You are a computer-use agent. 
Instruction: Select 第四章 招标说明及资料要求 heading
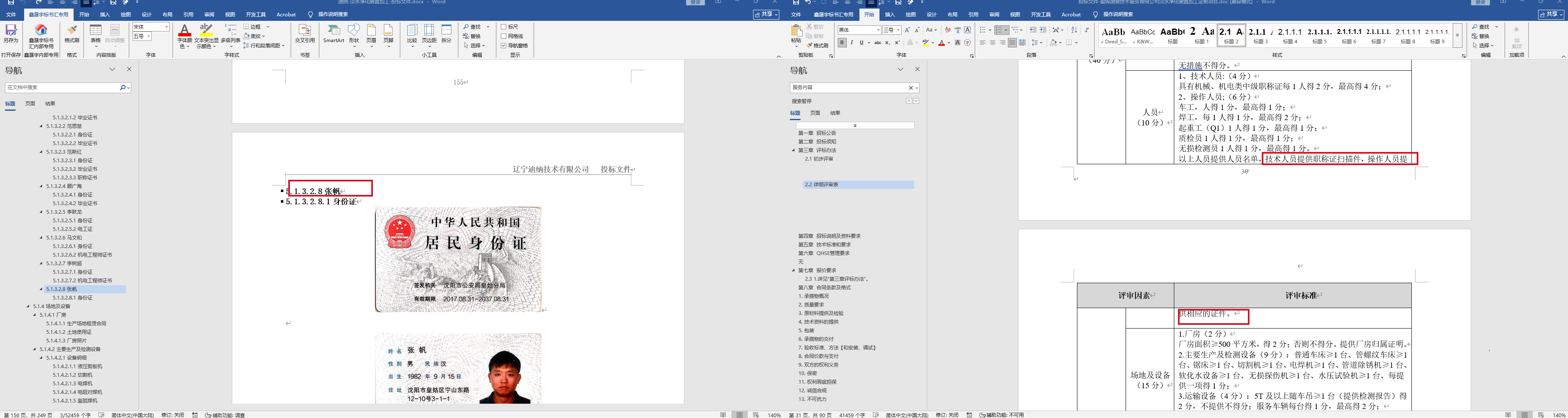[x=829, y=236]
